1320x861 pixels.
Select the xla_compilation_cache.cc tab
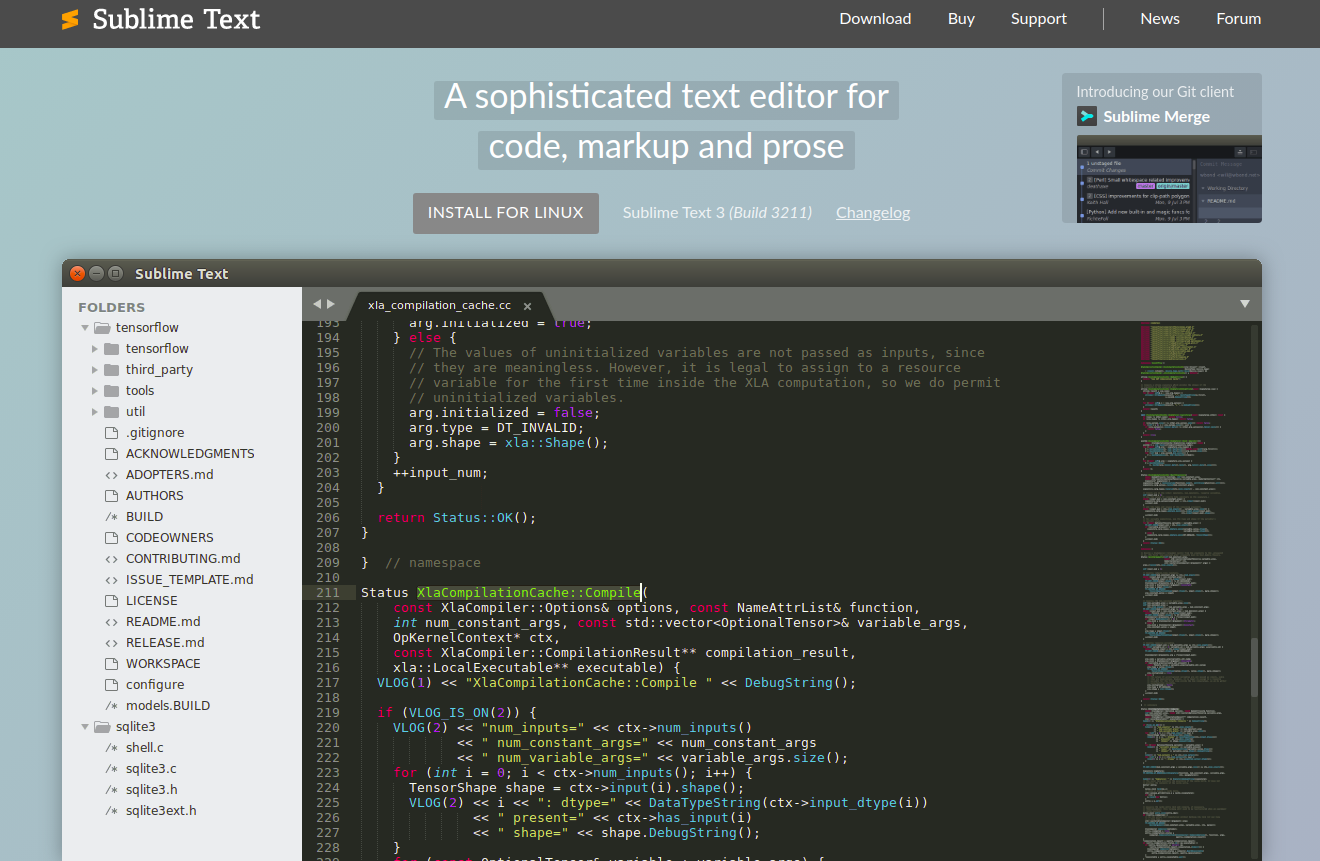(x=438, y=305)
